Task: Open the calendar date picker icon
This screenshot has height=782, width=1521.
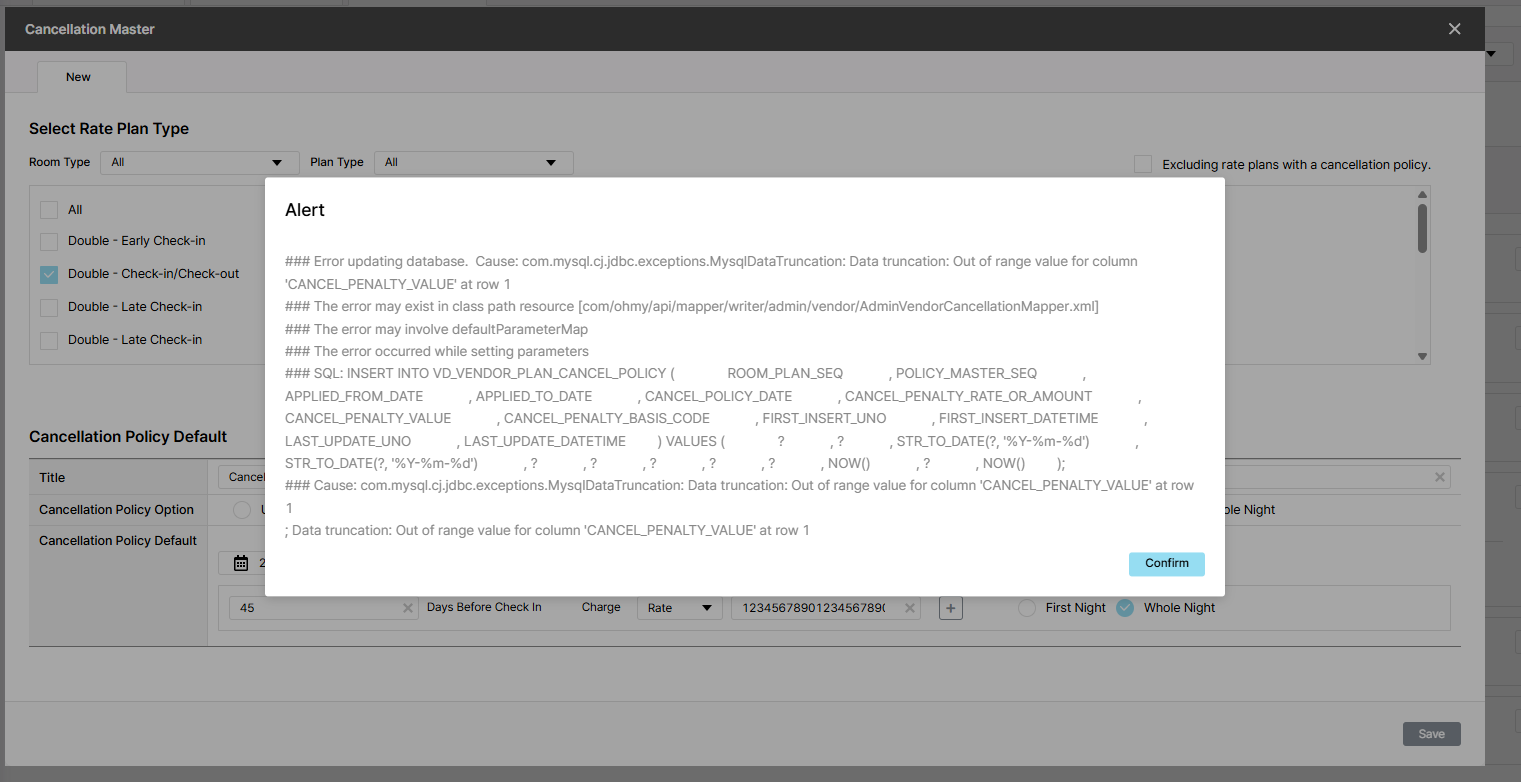Action: (241, 563)
